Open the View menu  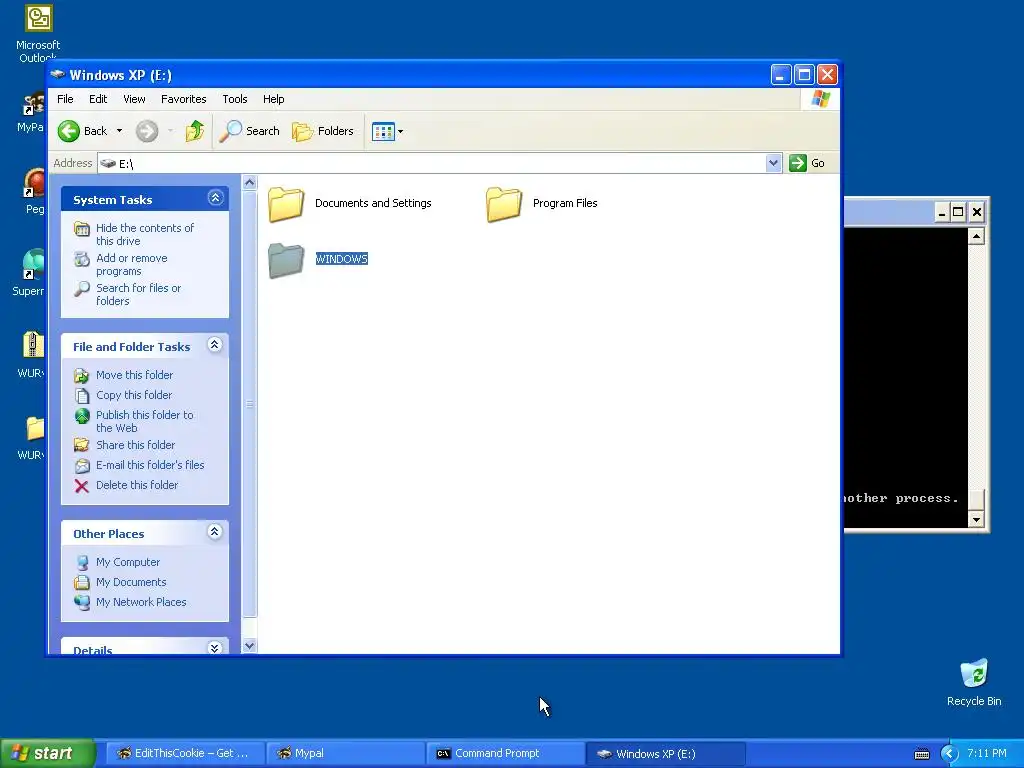click(134, 99)
